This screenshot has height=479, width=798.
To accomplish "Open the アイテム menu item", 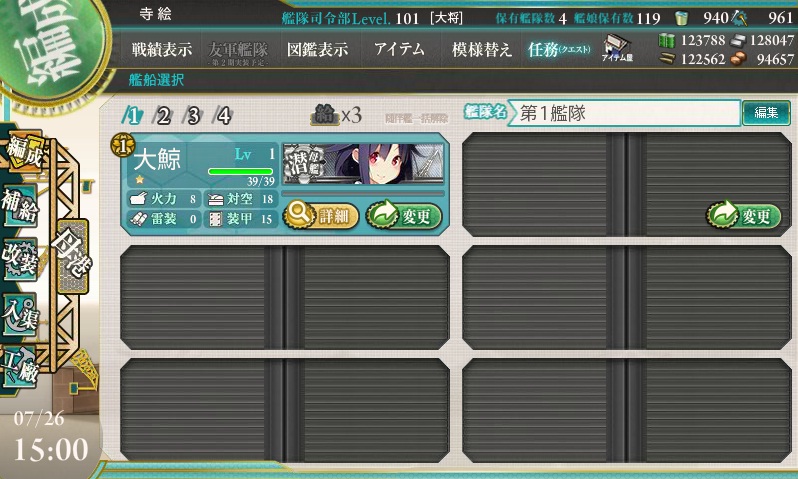I will pos(399,49).
